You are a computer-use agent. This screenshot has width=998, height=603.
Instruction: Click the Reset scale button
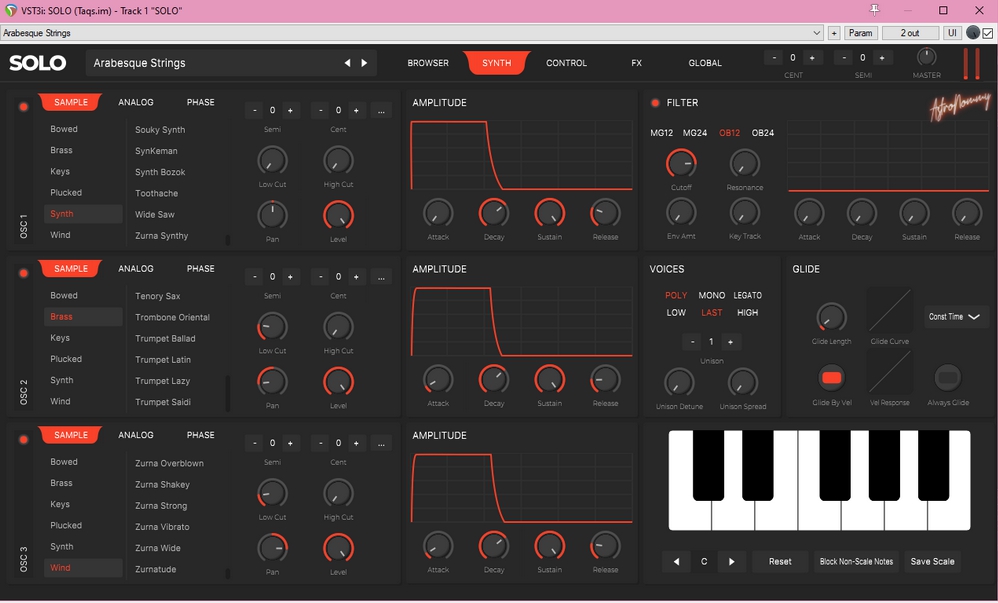pyautogui.click(x=780, y=562)
